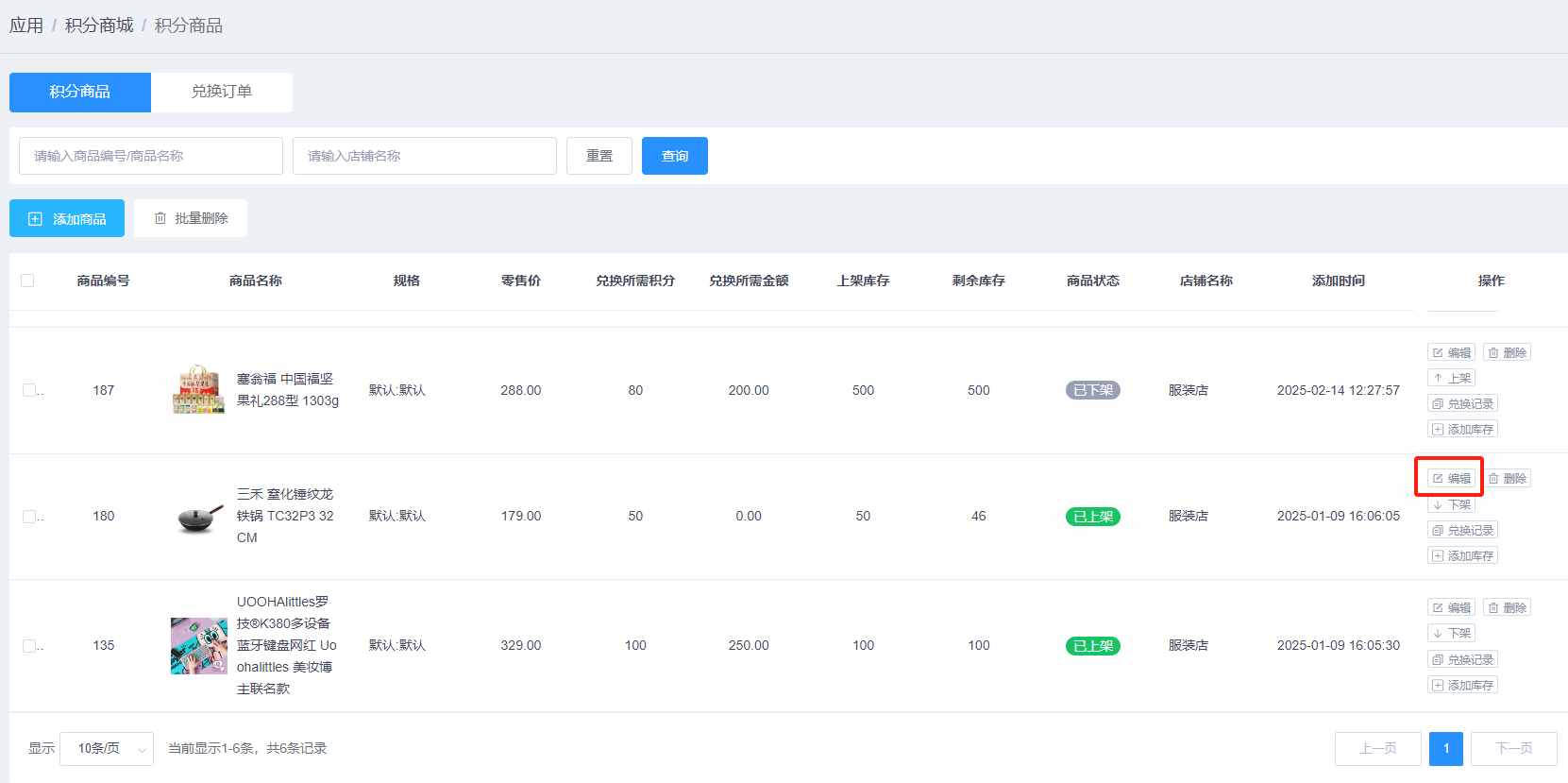Select the checkbox for product 135
Viewport: 1568px width, 783px height.
coord(29,646)
